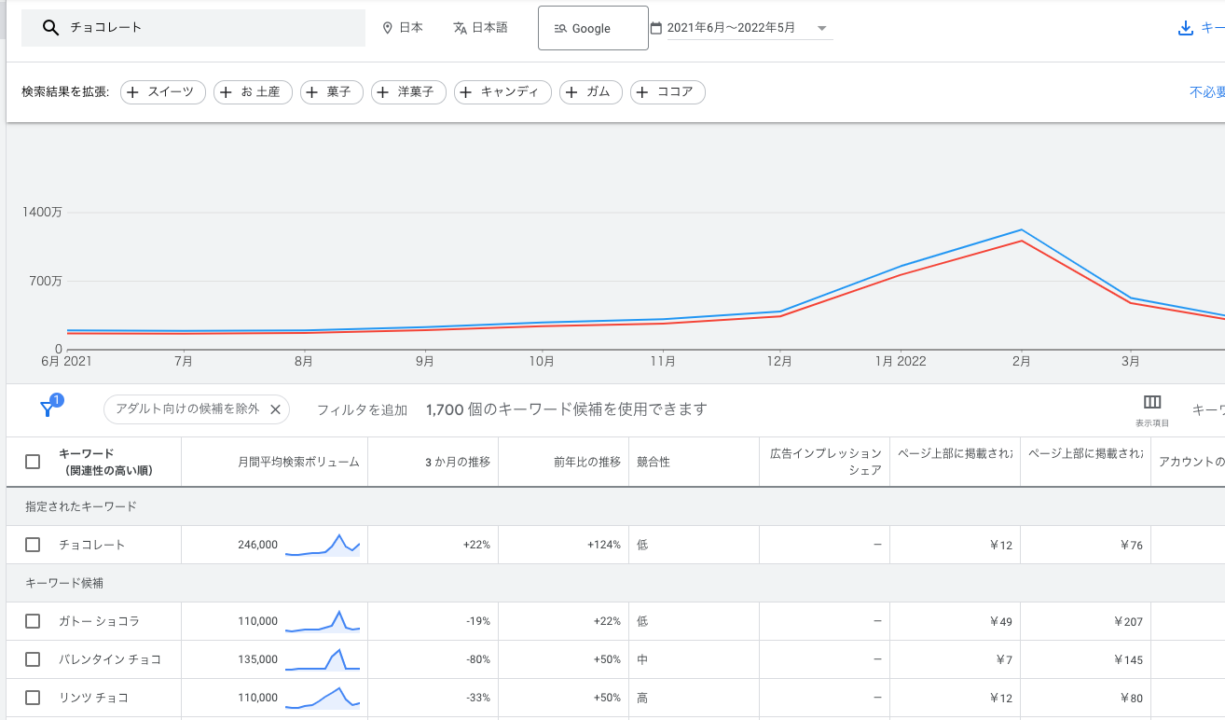Sort by 競合性 column header
Viewport: 1225px width, 720px height.
click(x=653, y=462)
